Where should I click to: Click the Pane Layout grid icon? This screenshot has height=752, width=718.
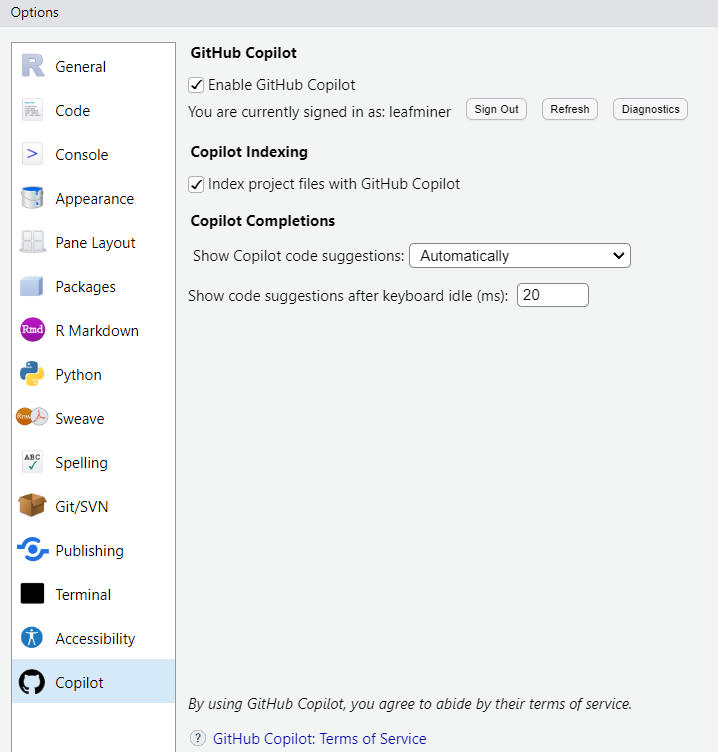[32, 243]
